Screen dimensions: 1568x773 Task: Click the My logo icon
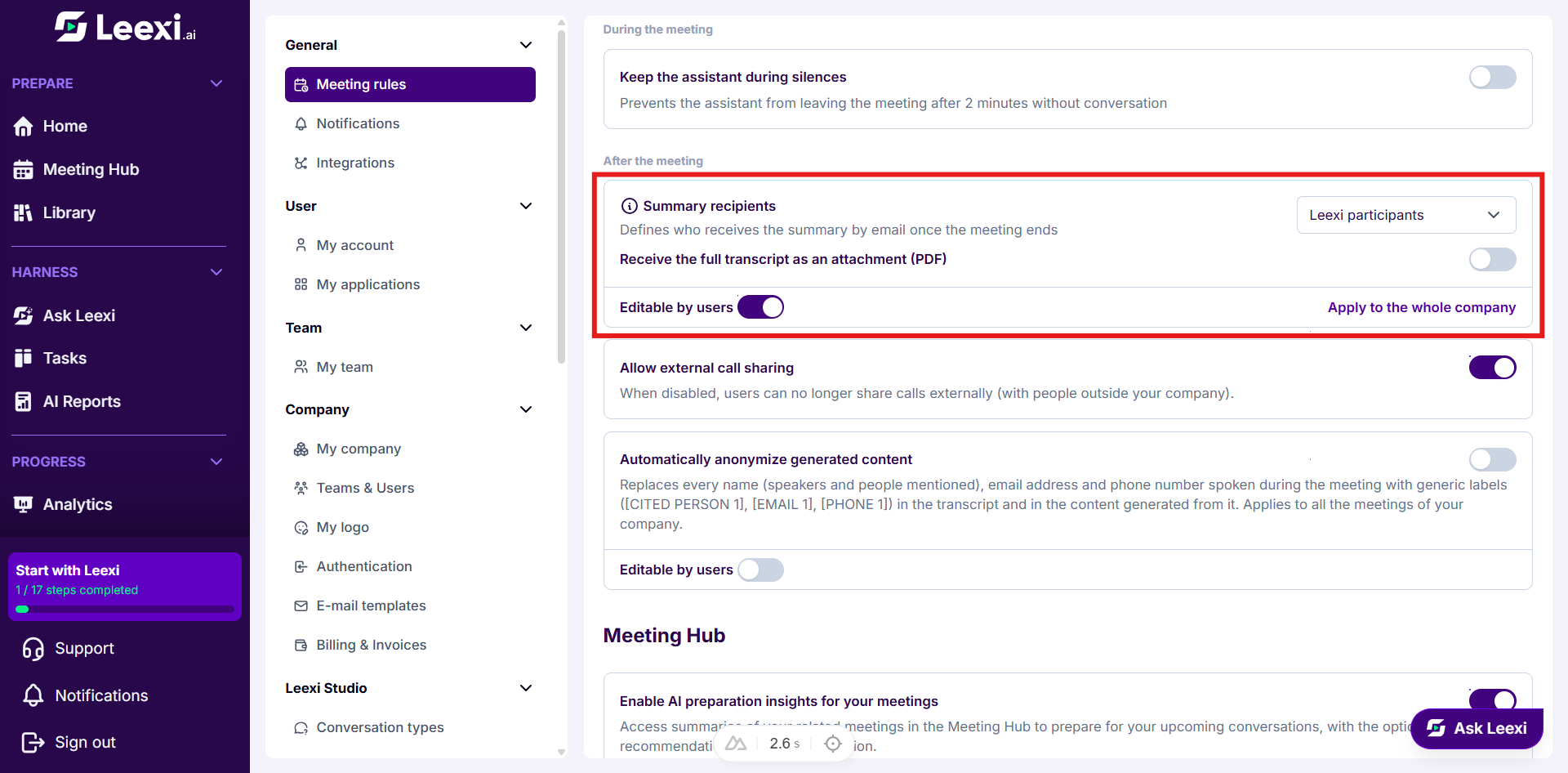[301, 528]
